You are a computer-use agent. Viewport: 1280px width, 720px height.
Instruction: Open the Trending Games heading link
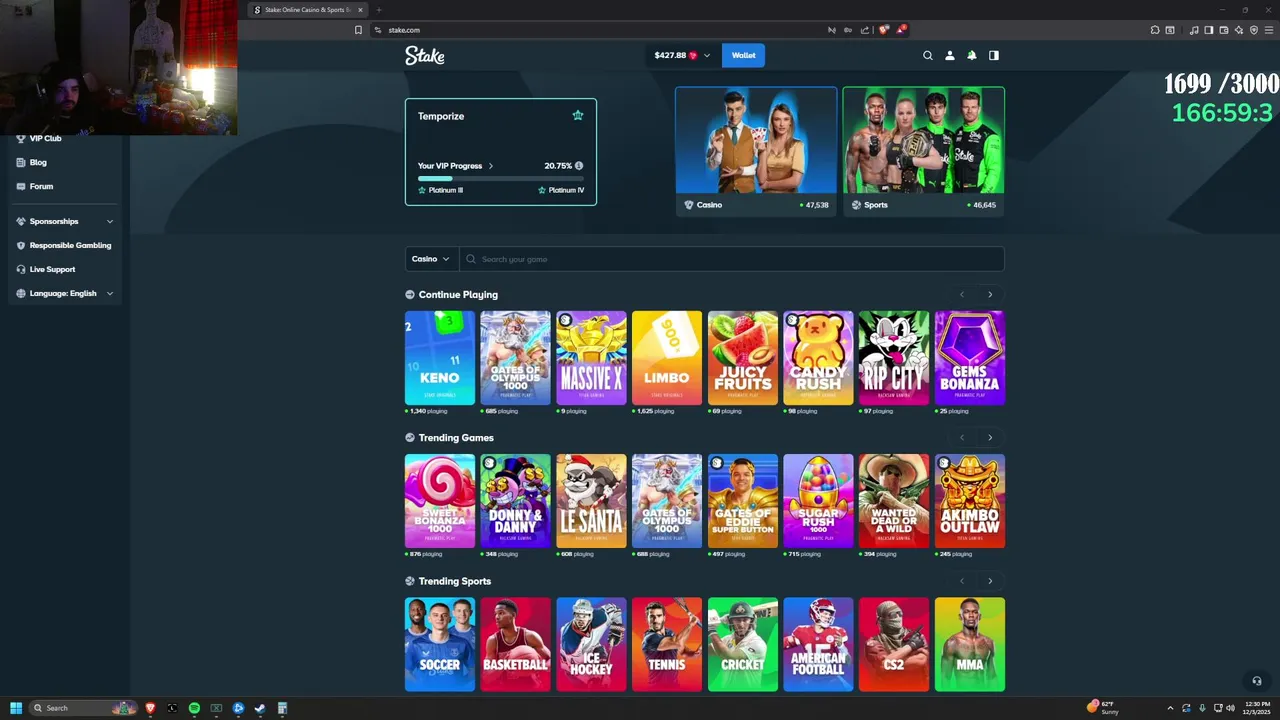pyautogui.click(x=456, y=437)
